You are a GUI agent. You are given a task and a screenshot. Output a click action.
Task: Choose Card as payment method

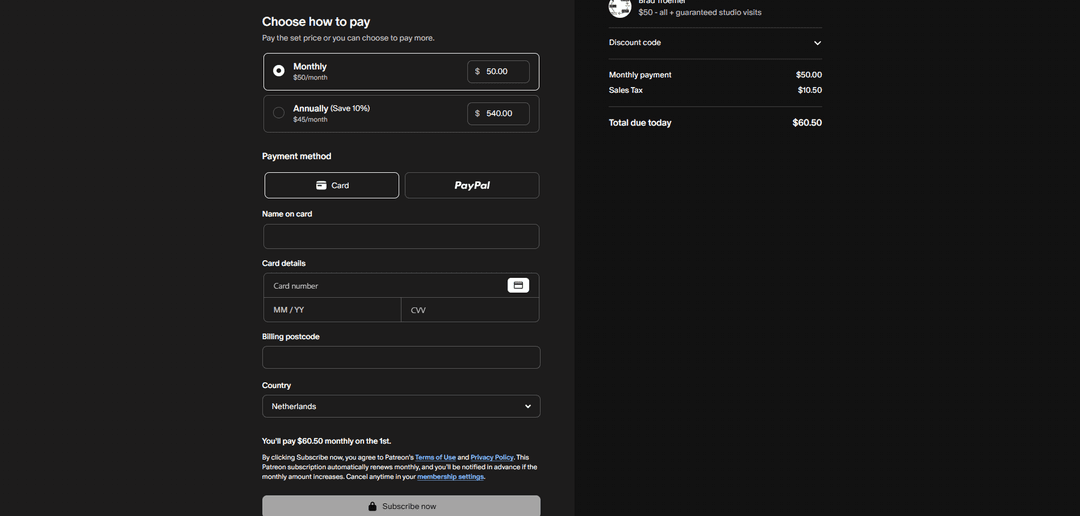tap(332, 185)
